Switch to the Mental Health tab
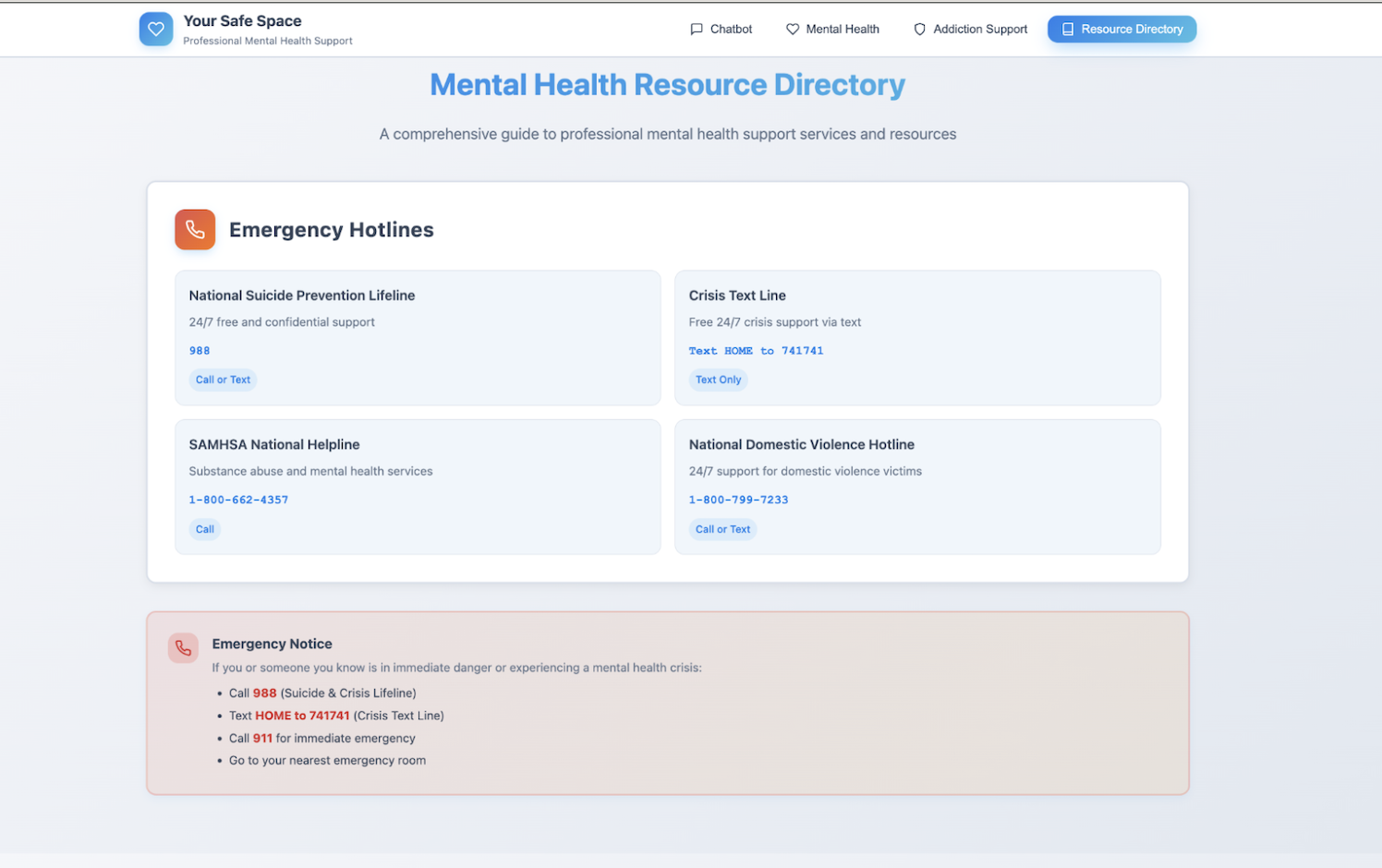1382x868 pixels. click(832, 30)
